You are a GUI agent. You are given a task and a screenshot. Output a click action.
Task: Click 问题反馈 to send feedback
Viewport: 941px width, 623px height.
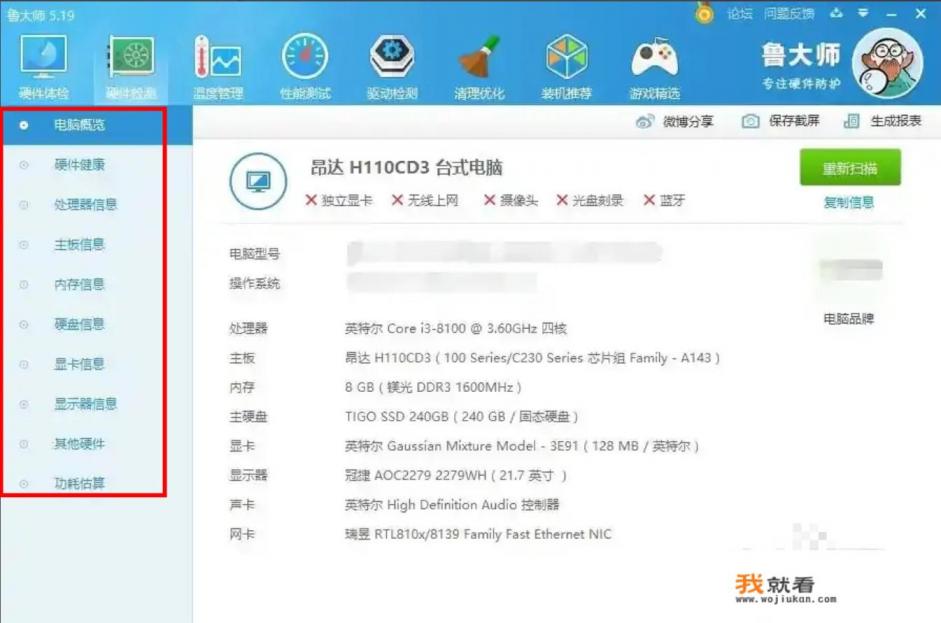(790, 13)
